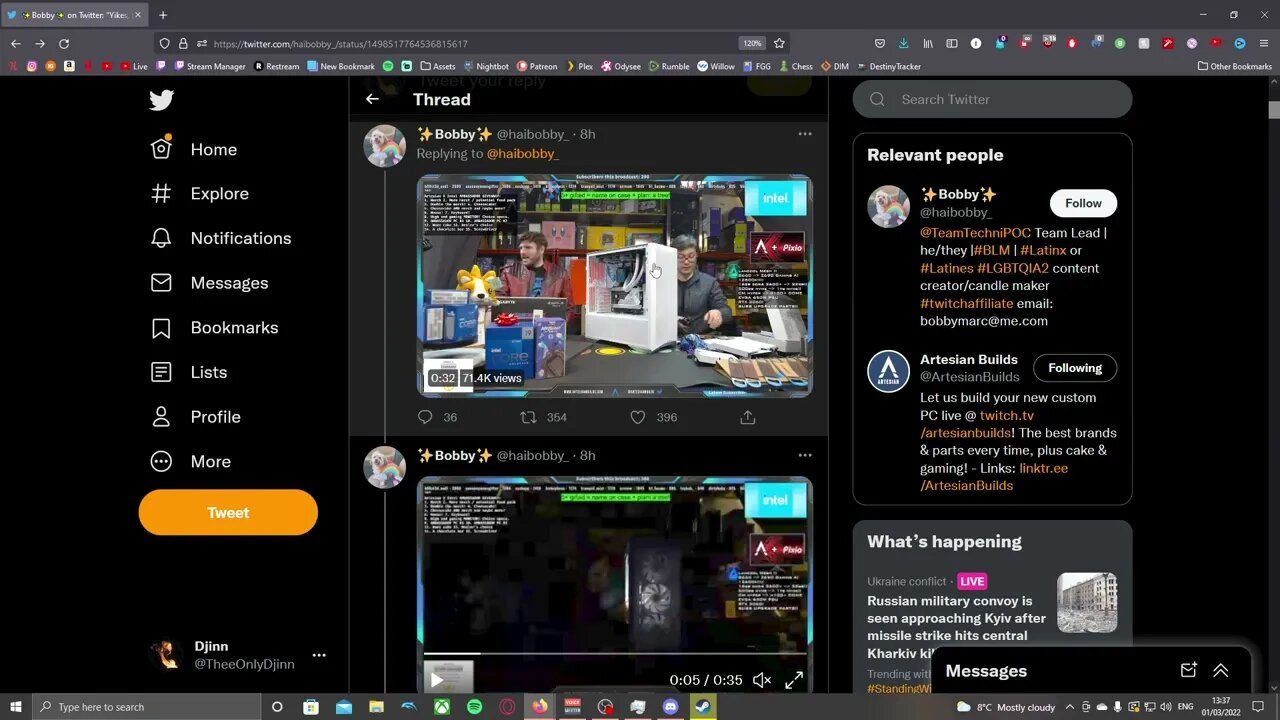Viewport: 1280px width, 720px height.
Task: Open the linktr.ee/ArtesianBuilds link
Action: pyautogui.click(x=993, y=477)
